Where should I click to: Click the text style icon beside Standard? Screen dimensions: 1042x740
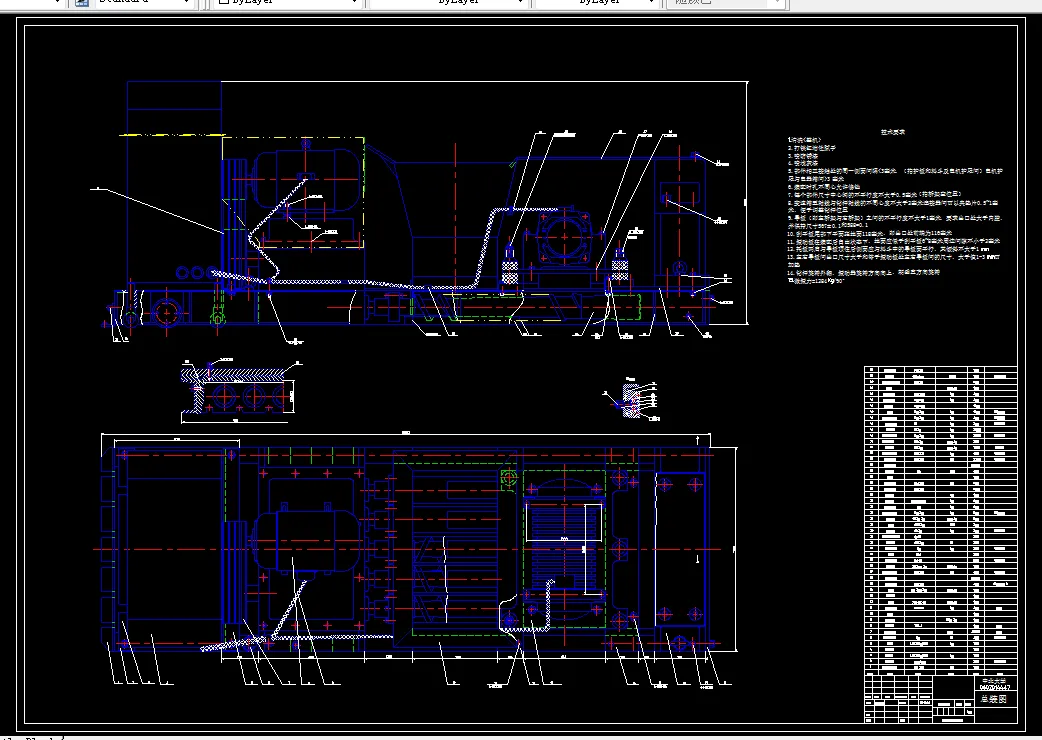pyautogui.click(x=81, y=3)
